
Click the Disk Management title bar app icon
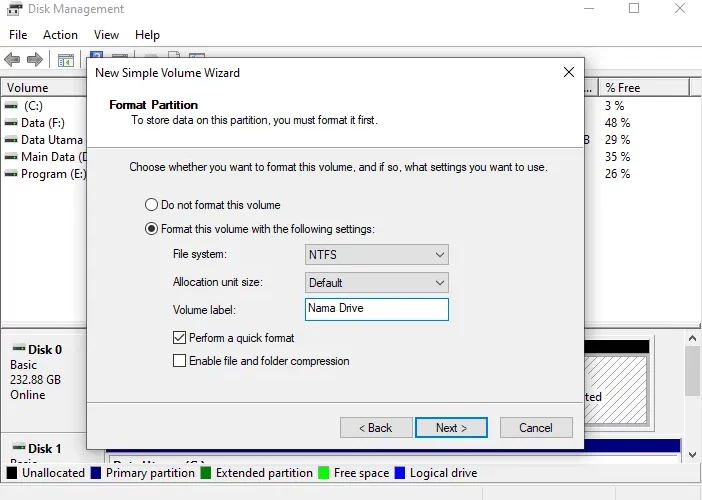point(15,9)
